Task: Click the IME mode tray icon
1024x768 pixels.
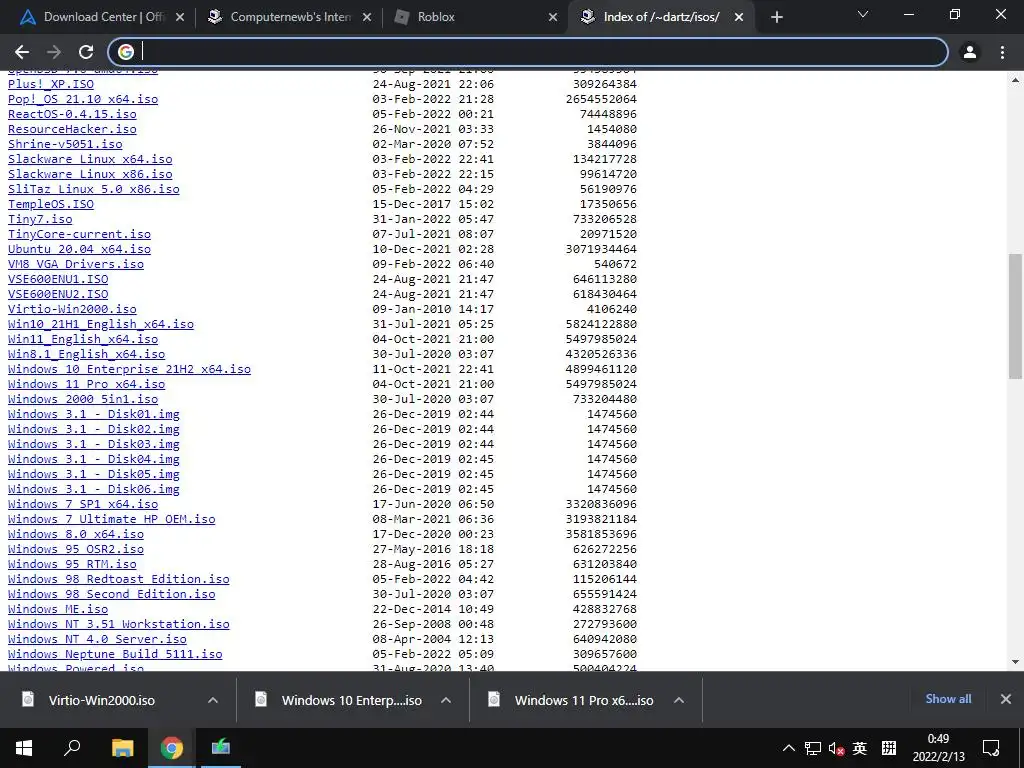Action: click(x=889, y=748)
